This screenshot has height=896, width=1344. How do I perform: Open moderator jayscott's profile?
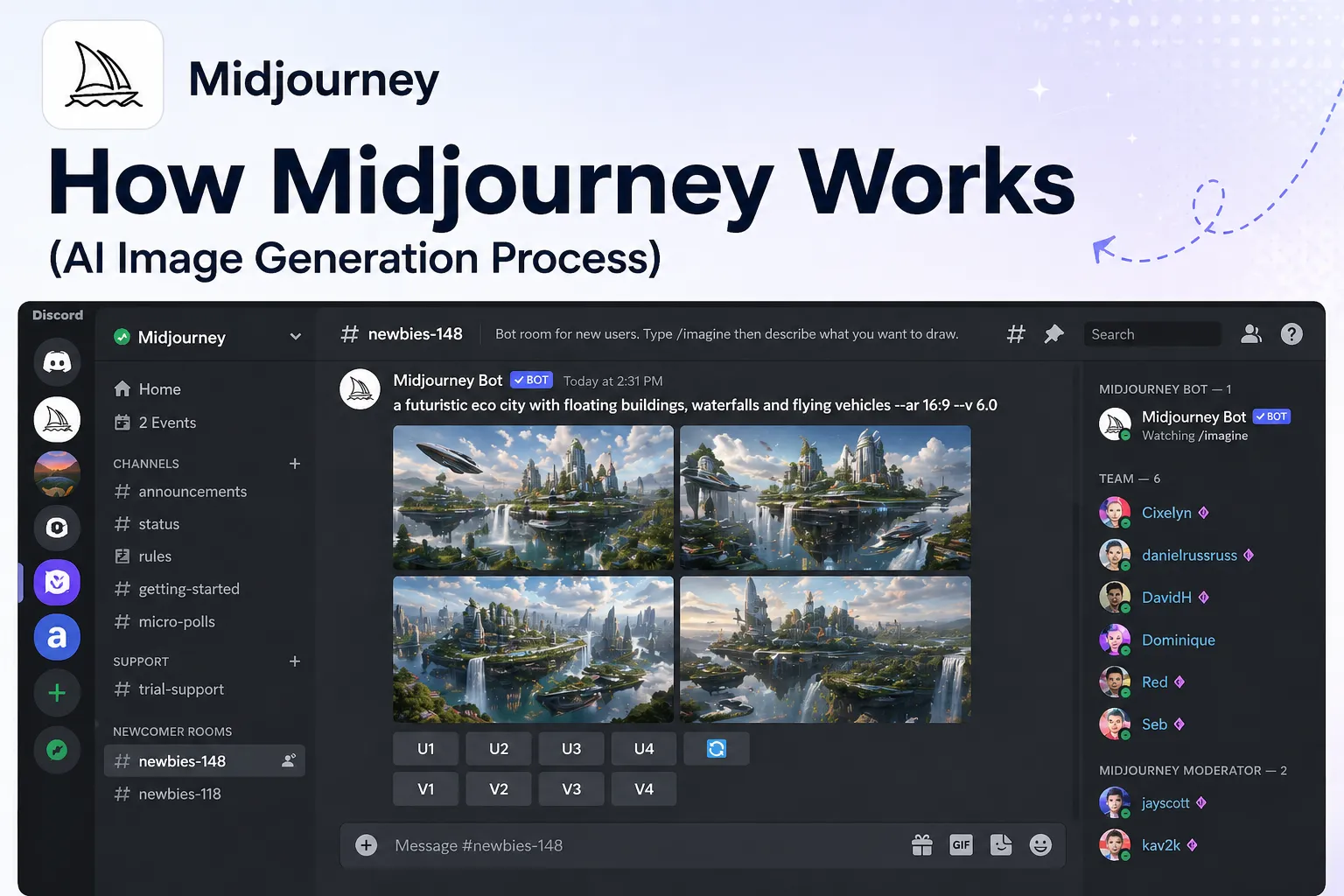point(1165,802)
